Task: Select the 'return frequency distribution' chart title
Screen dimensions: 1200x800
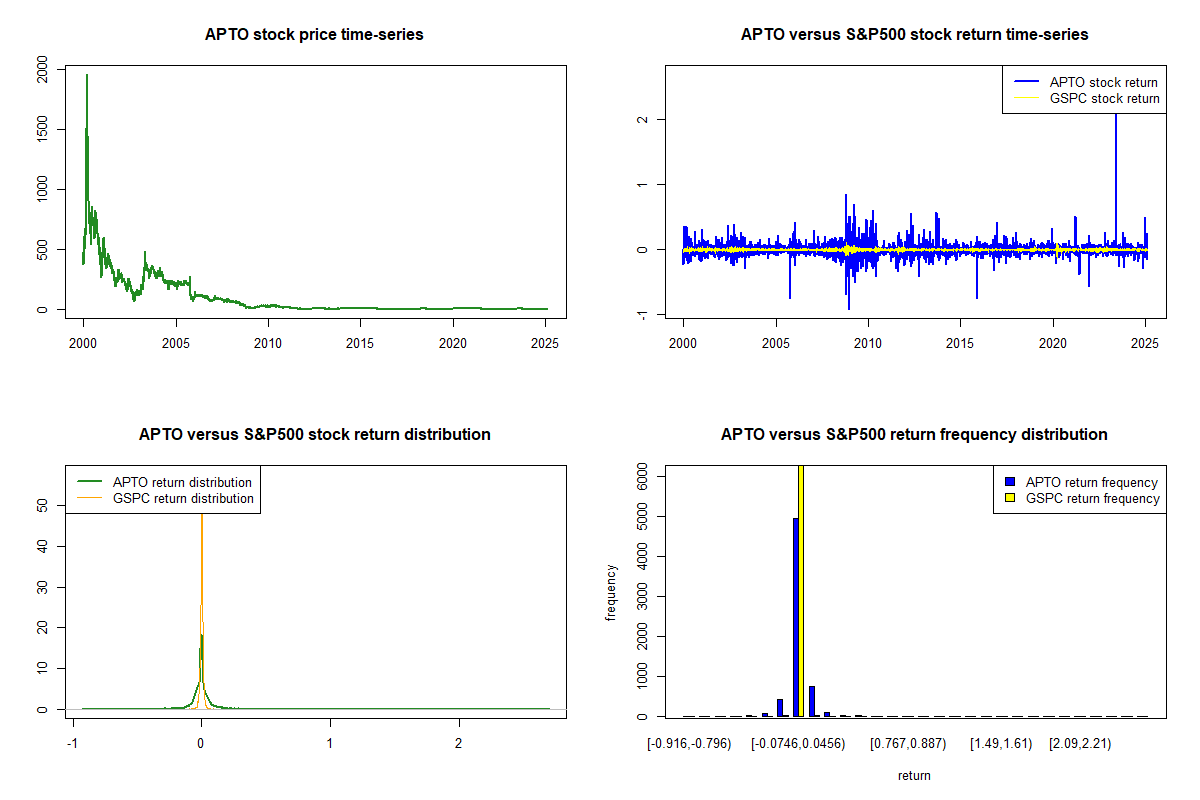Action: coord(914,435)
